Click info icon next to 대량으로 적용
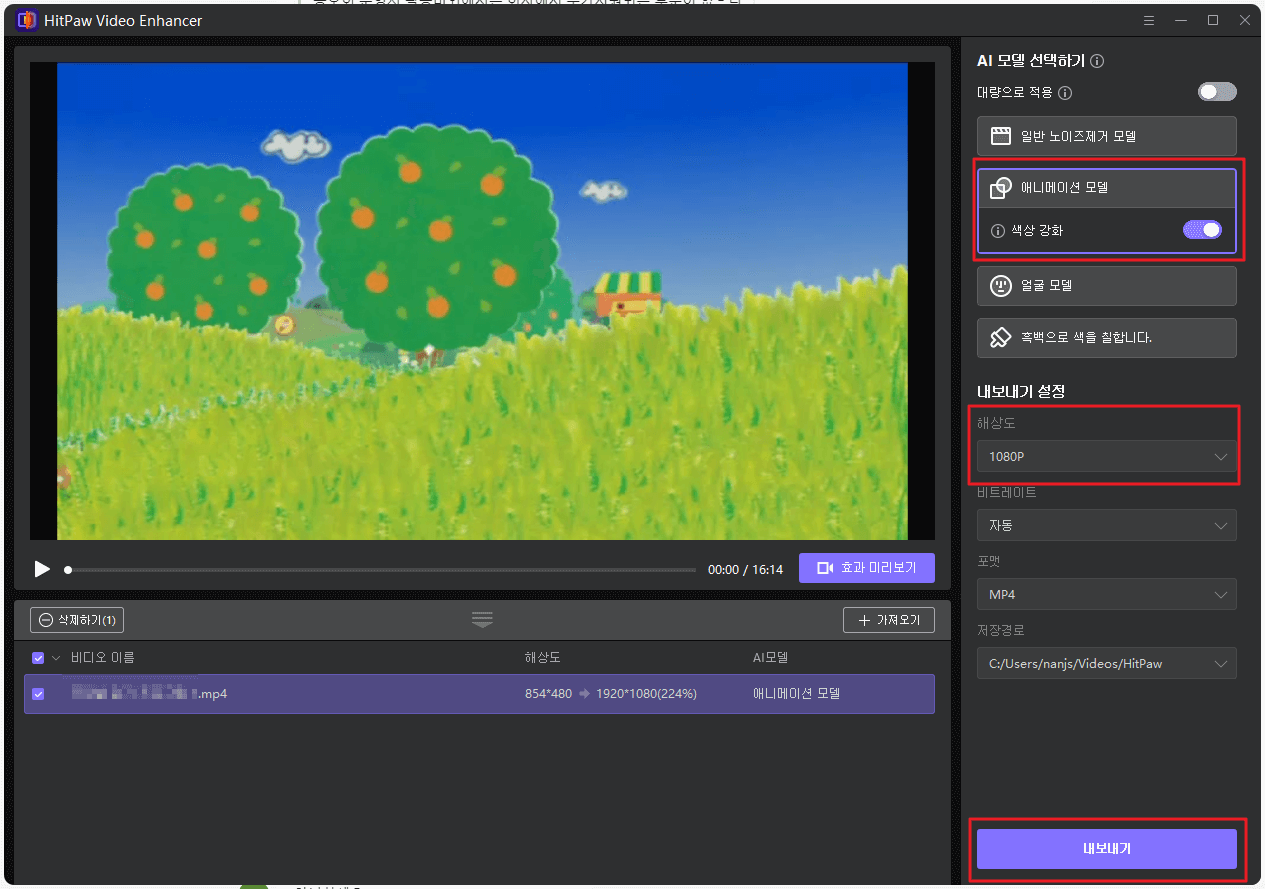 point(1065,93)
